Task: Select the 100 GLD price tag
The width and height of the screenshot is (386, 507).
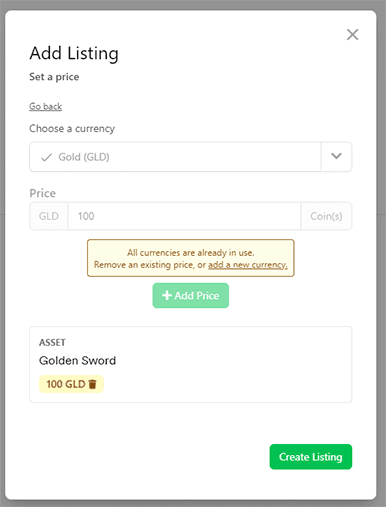Action: [71, 384]
